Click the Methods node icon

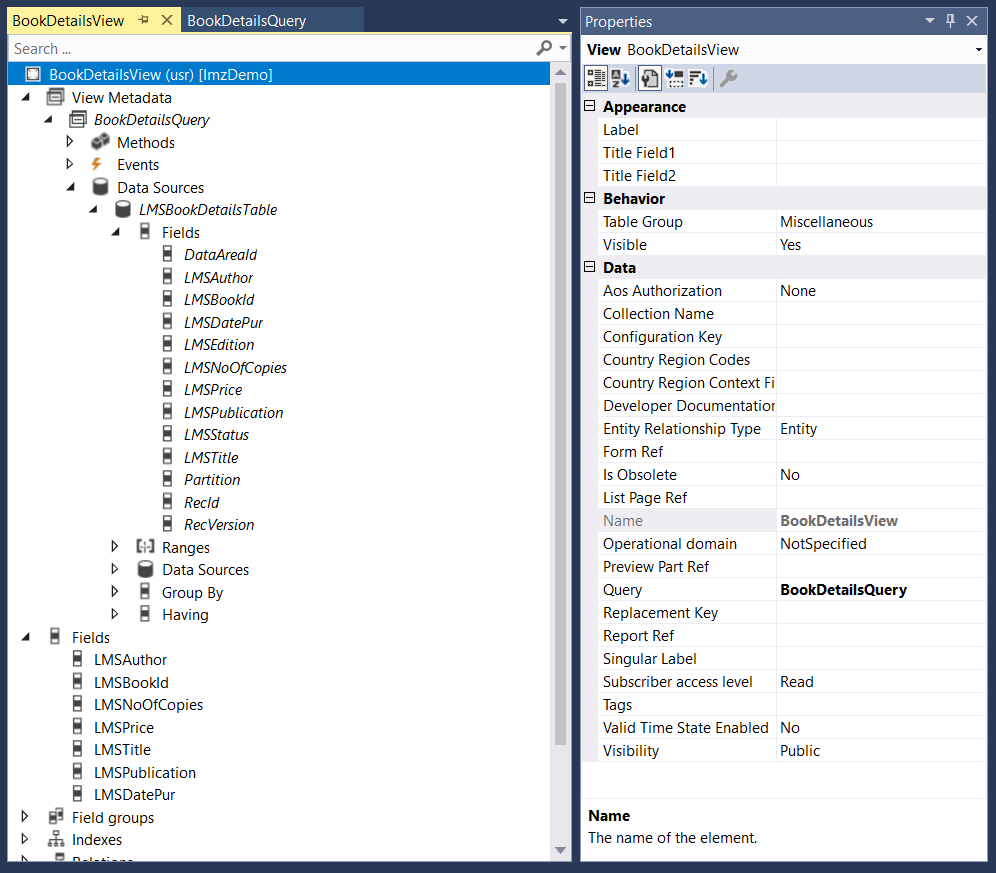[100, 142]
